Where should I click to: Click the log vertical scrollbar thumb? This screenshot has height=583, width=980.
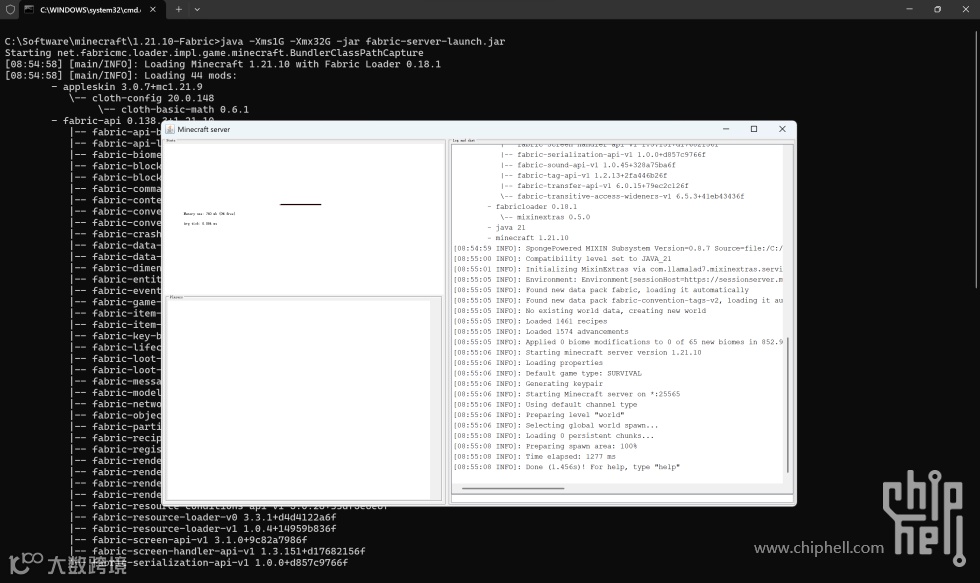click(788, 405)
